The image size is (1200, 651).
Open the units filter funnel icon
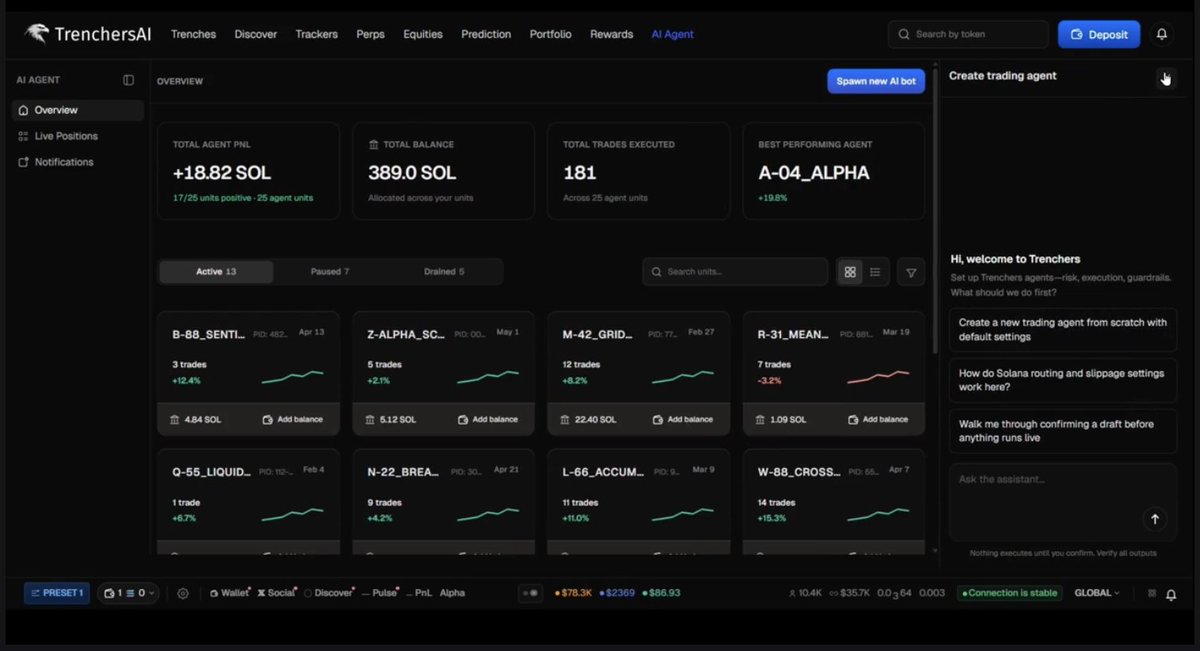[x=911, y=272]
